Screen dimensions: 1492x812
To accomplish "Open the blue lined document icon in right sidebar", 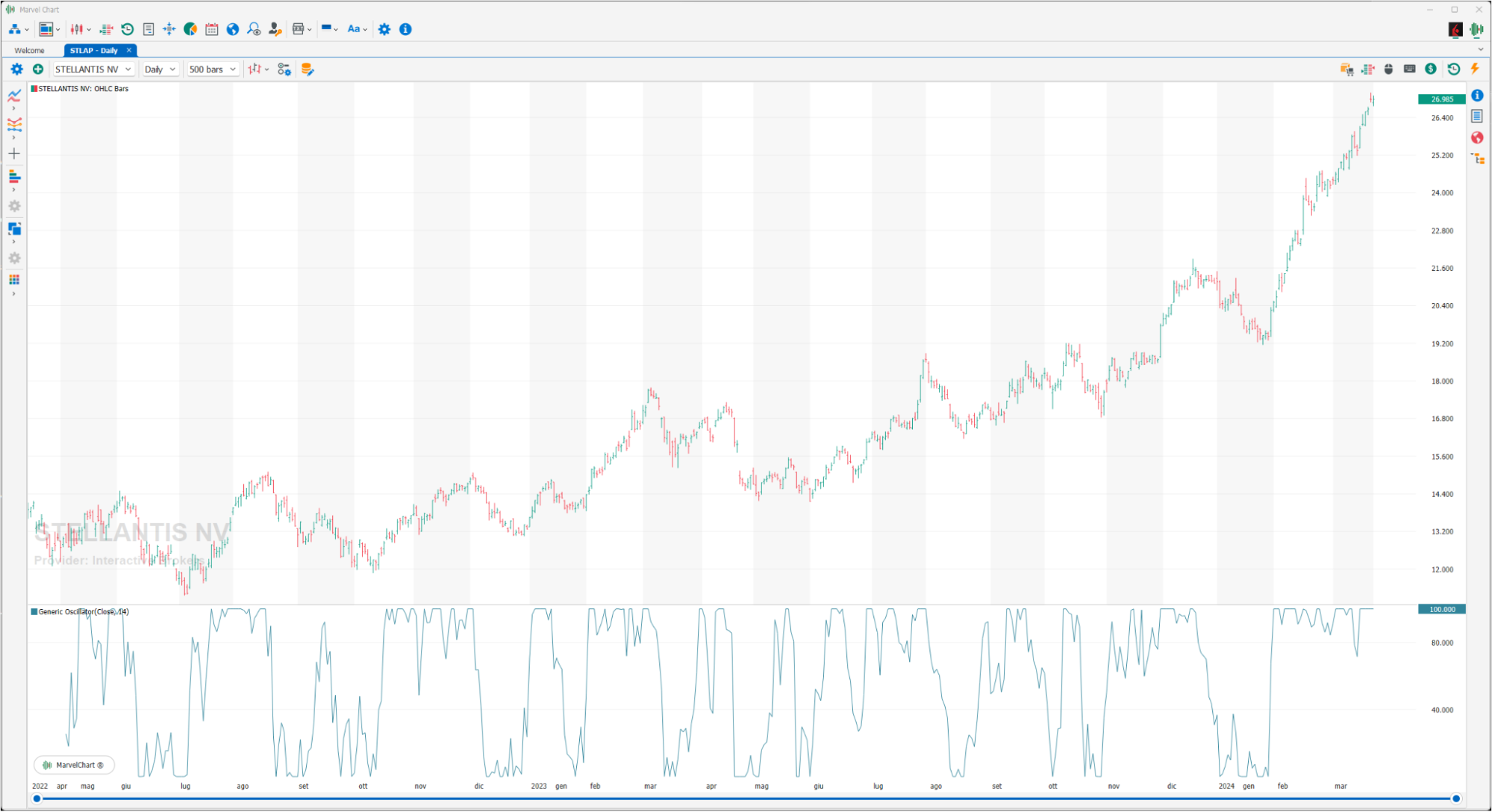I will [x=1477, y=116].
